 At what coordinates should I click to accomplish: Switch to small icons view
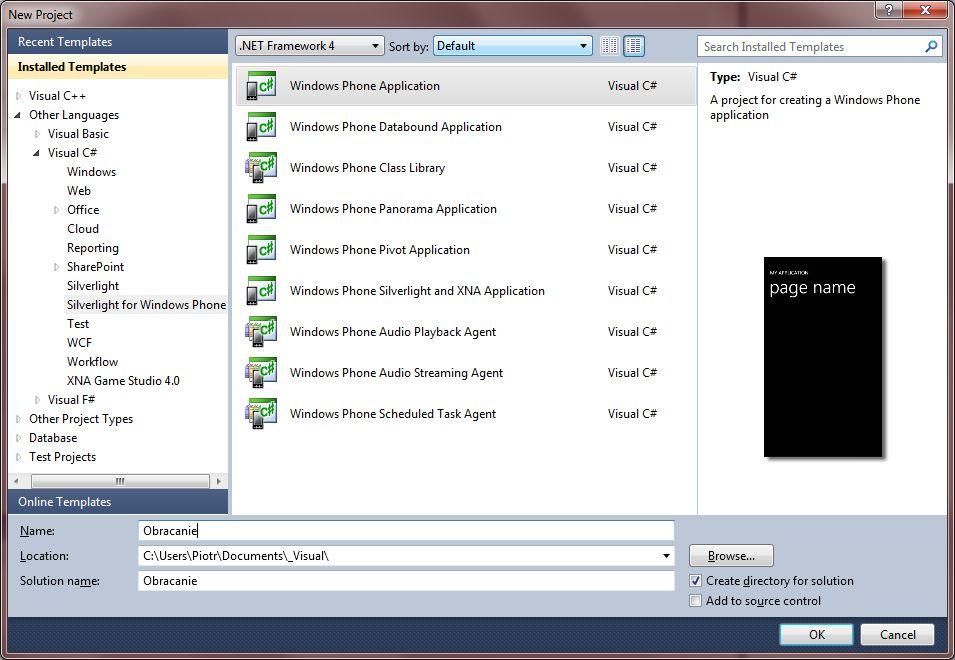click(609, 46)
